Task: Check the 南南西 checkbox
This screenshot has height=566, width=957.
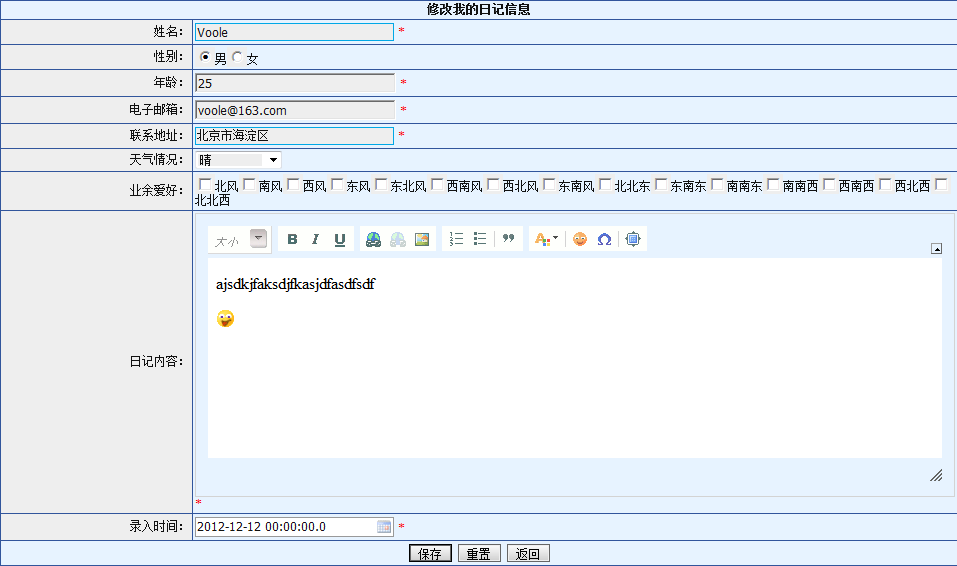Action: (x=773, y=184)
